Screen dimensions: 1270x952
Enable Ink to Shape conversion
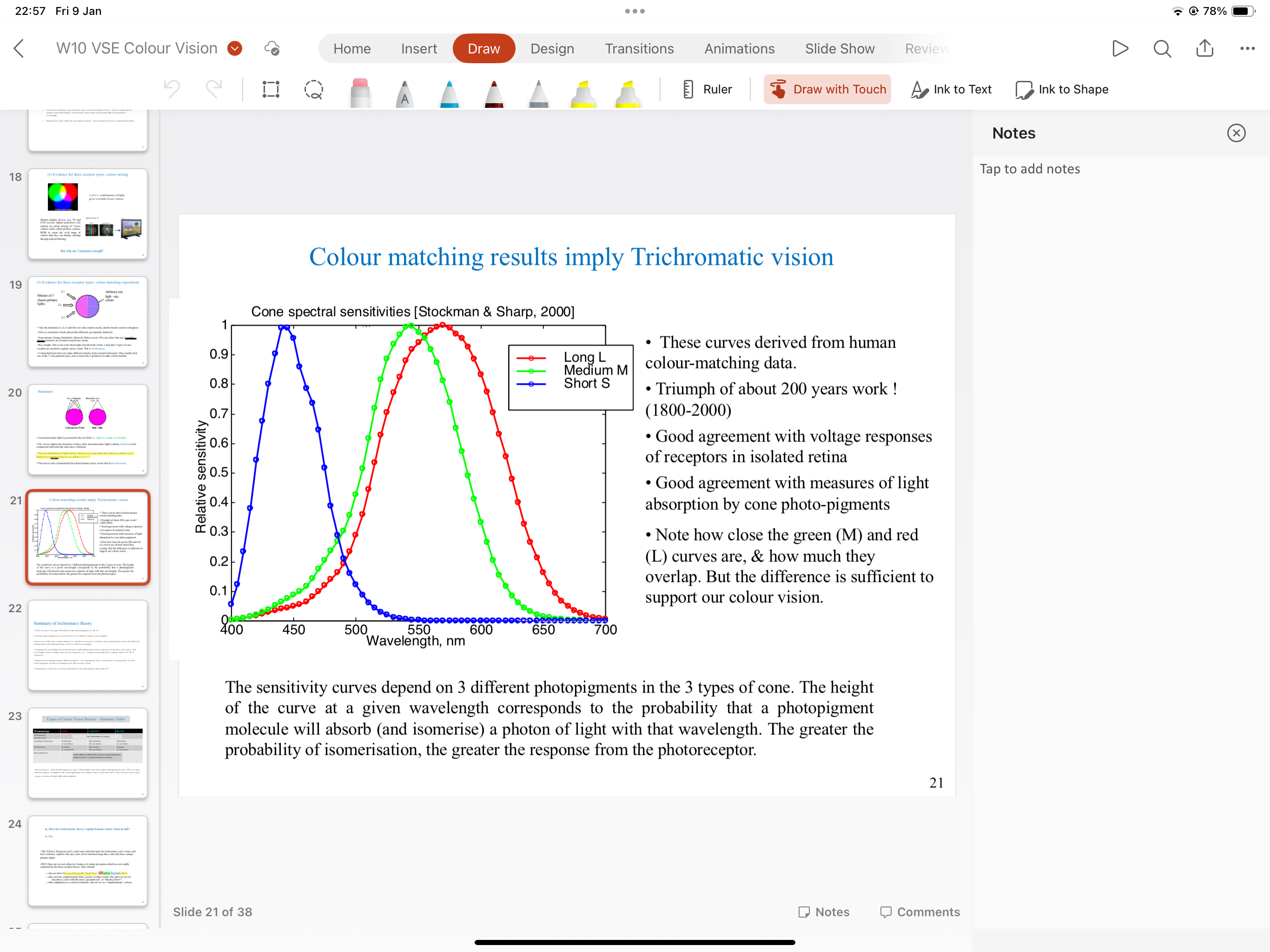(1062, 89)
